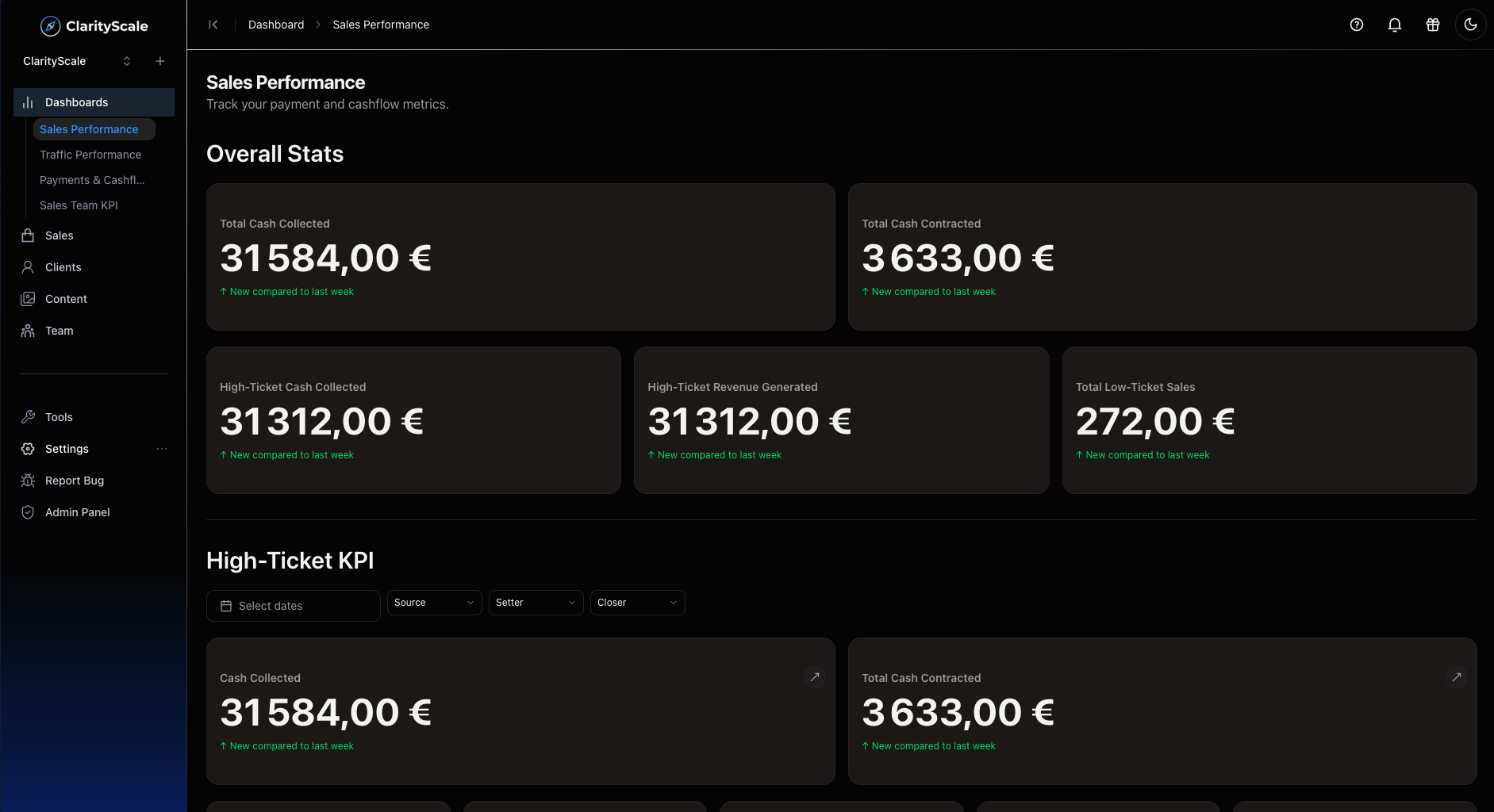Open the workspace switcher chevrons
The image size is (1494, 812).
click(x=126, y=61)
